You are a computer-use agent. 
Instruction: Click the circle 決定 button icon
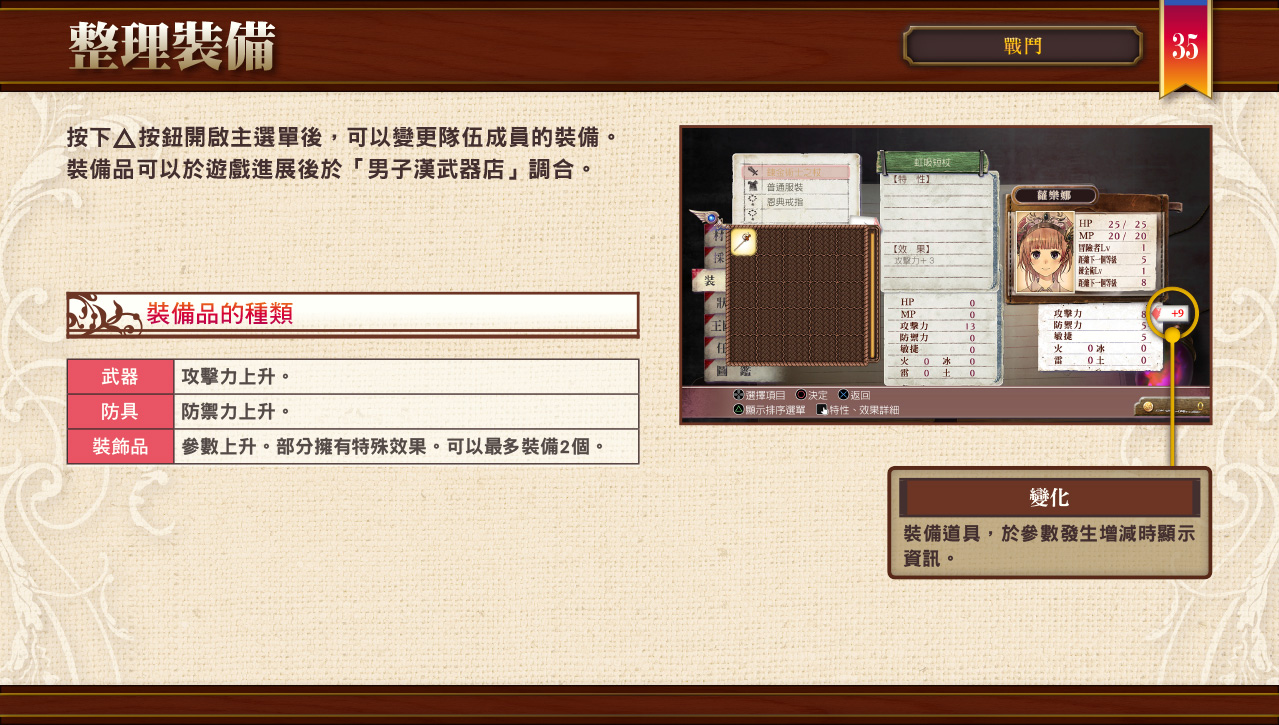coord(801,395)
